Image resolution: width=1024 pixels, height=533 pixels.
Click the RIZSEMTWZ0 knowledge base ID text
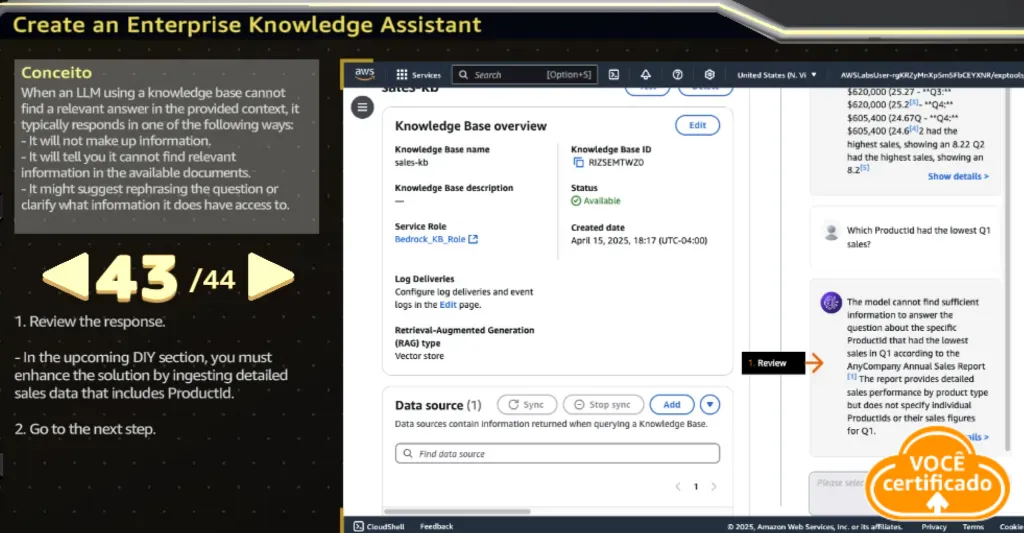coord(616,162)
